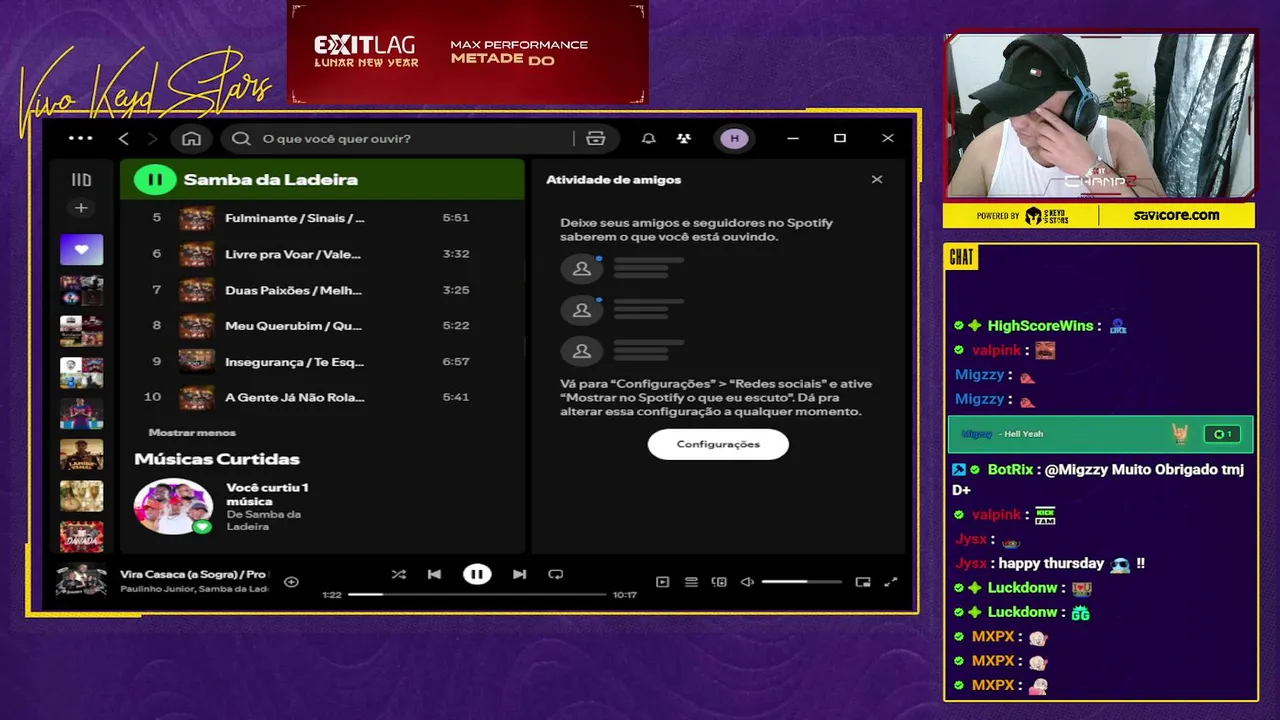Pause playback via green button beside Samba da Ladeira

coord(155,180)
